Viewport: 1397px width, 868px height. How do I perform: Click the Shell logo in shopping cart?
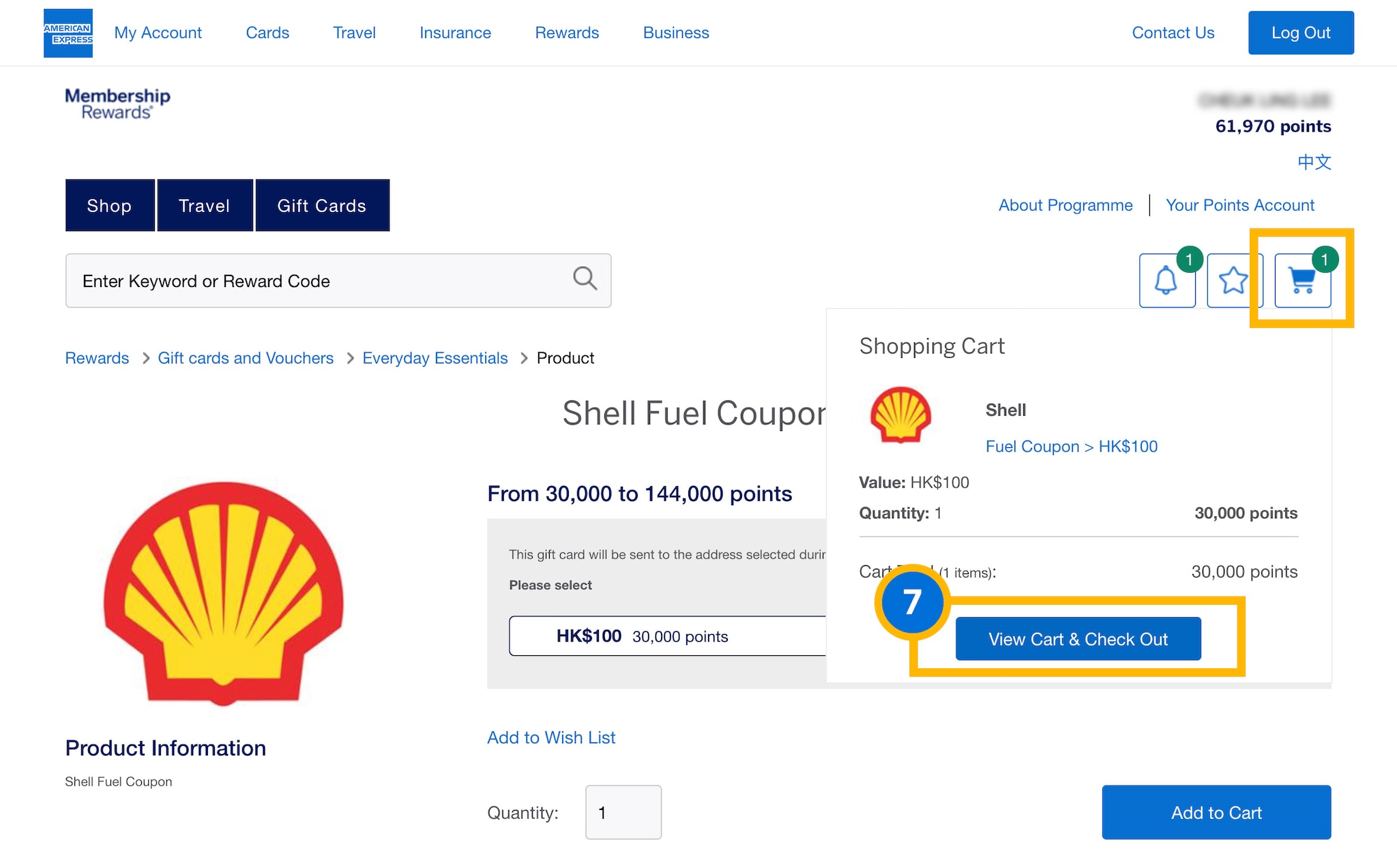point(900,415)
